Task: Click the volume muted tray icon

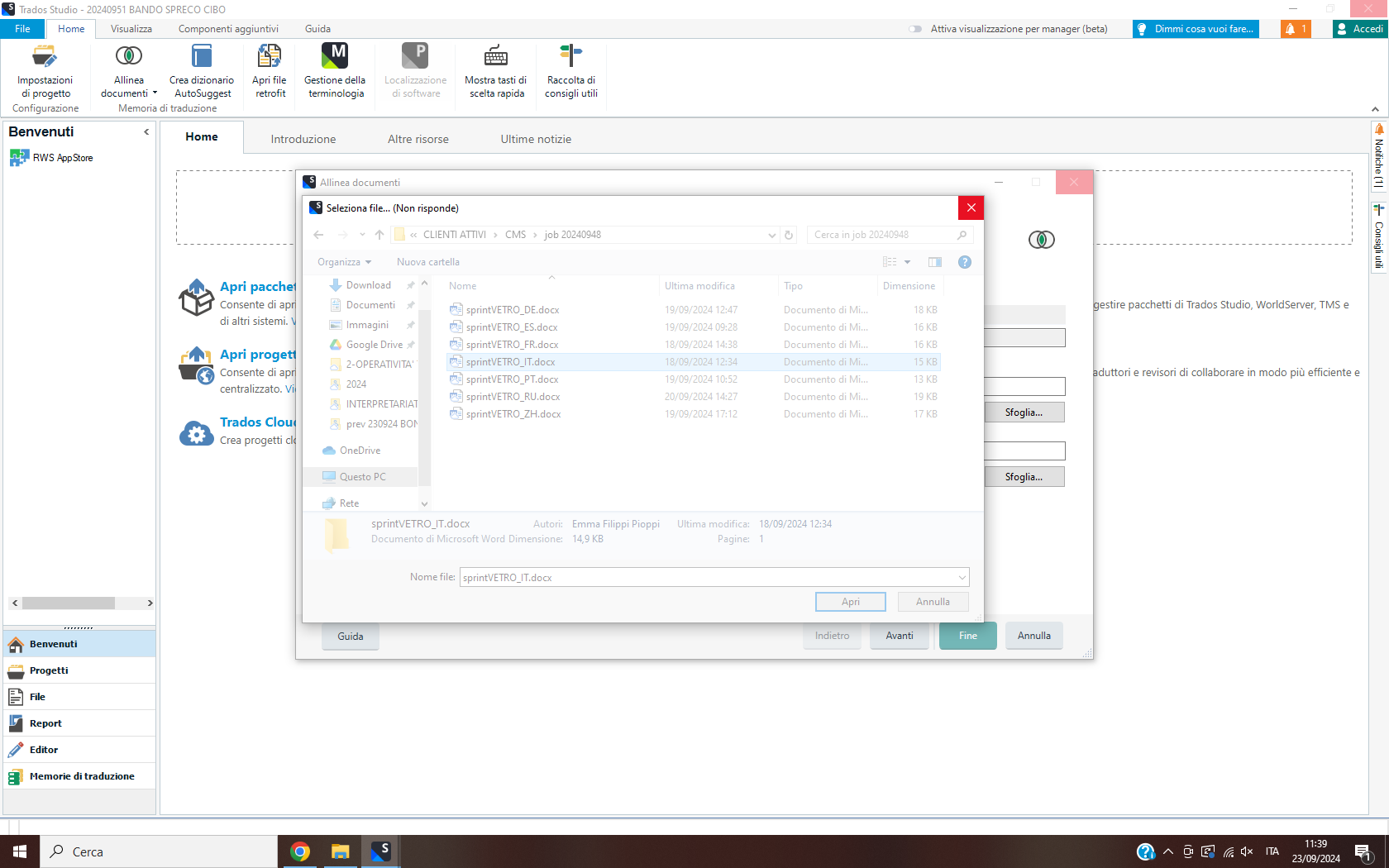Action: tap(1247, 851)
